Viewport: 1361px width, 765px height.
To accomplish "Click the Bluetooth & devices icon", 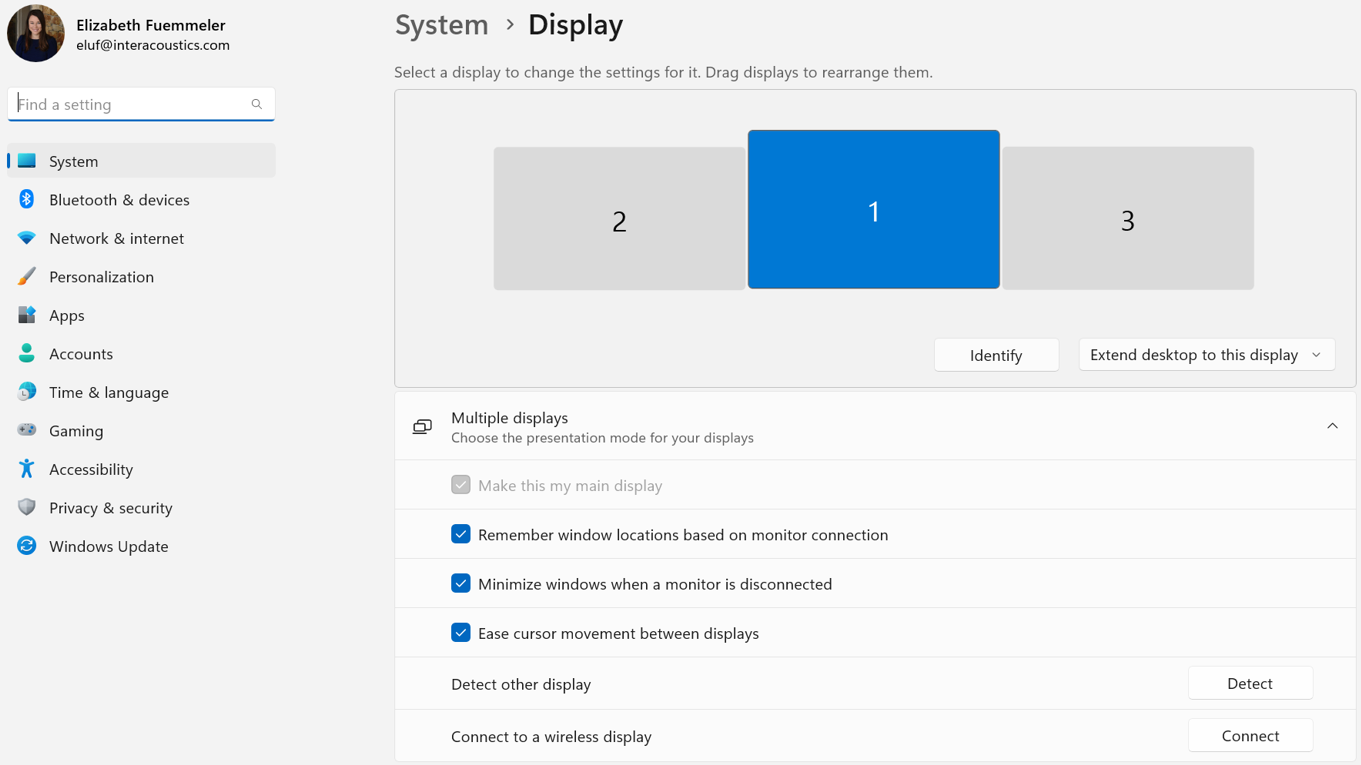I will (x=27, y=199).
